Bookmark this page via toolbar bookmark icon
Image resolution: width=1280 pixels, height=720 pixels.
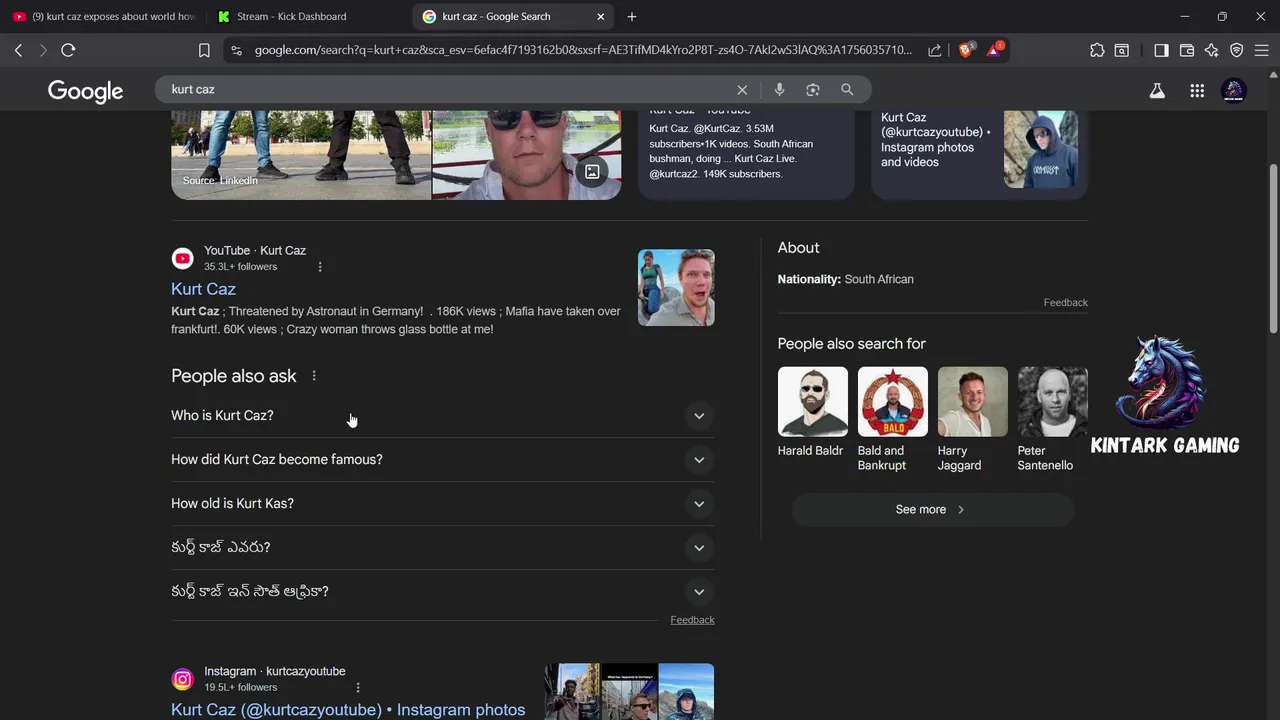coord(204,50)
